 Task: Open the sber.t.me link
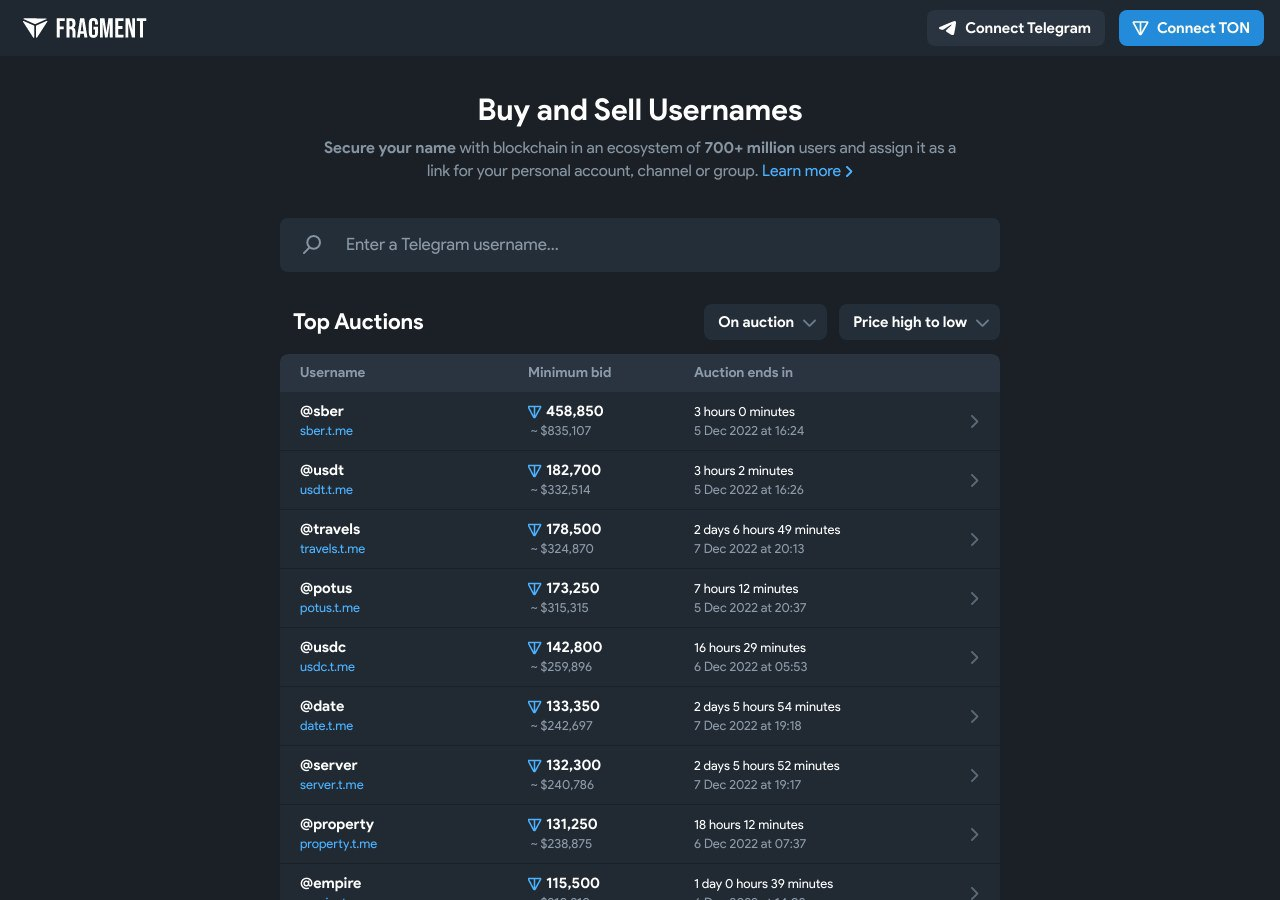(x=326, y=431)
